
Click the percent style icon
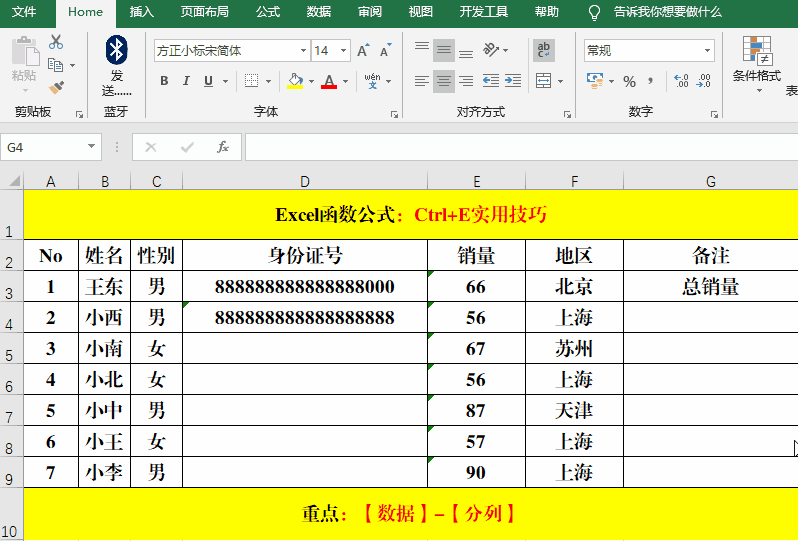click(x=629, y=81)
